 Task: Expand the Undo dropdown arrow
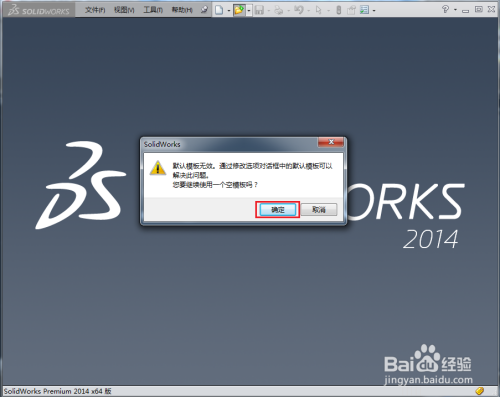tap(309, 10)
